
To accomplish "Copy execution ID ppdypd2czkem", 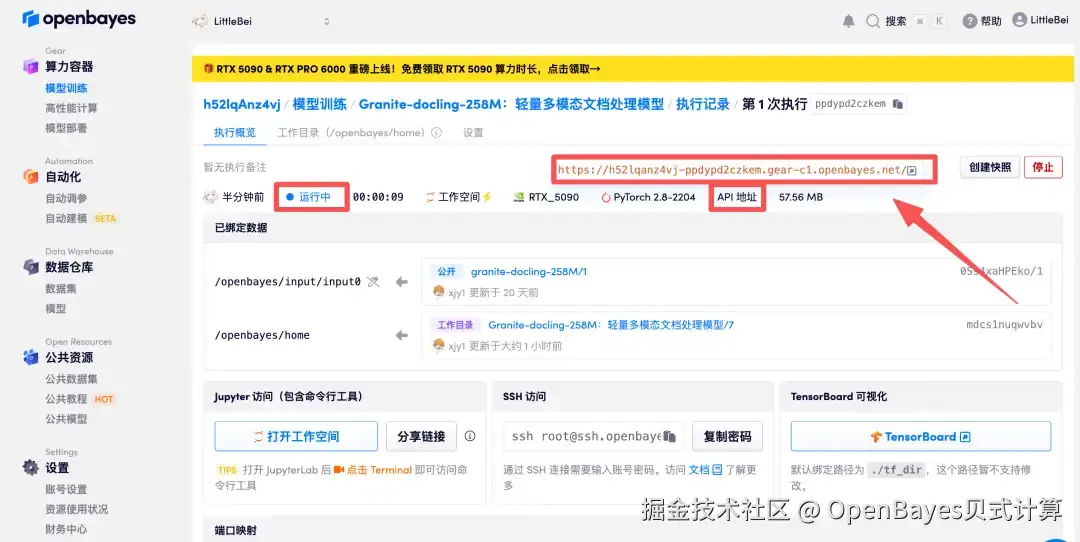I will [897, 104].
